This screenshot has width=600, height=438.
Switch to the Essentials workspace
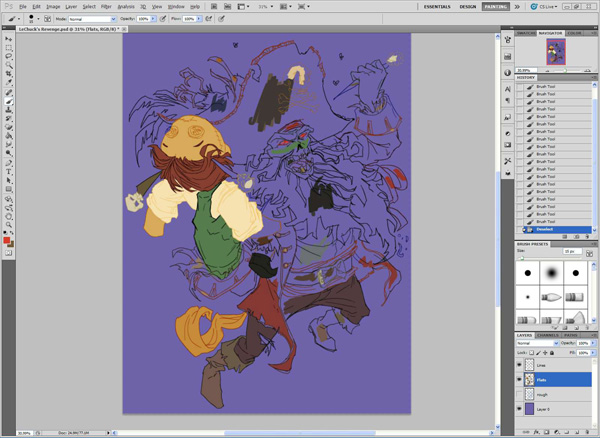tap(437, 7)
